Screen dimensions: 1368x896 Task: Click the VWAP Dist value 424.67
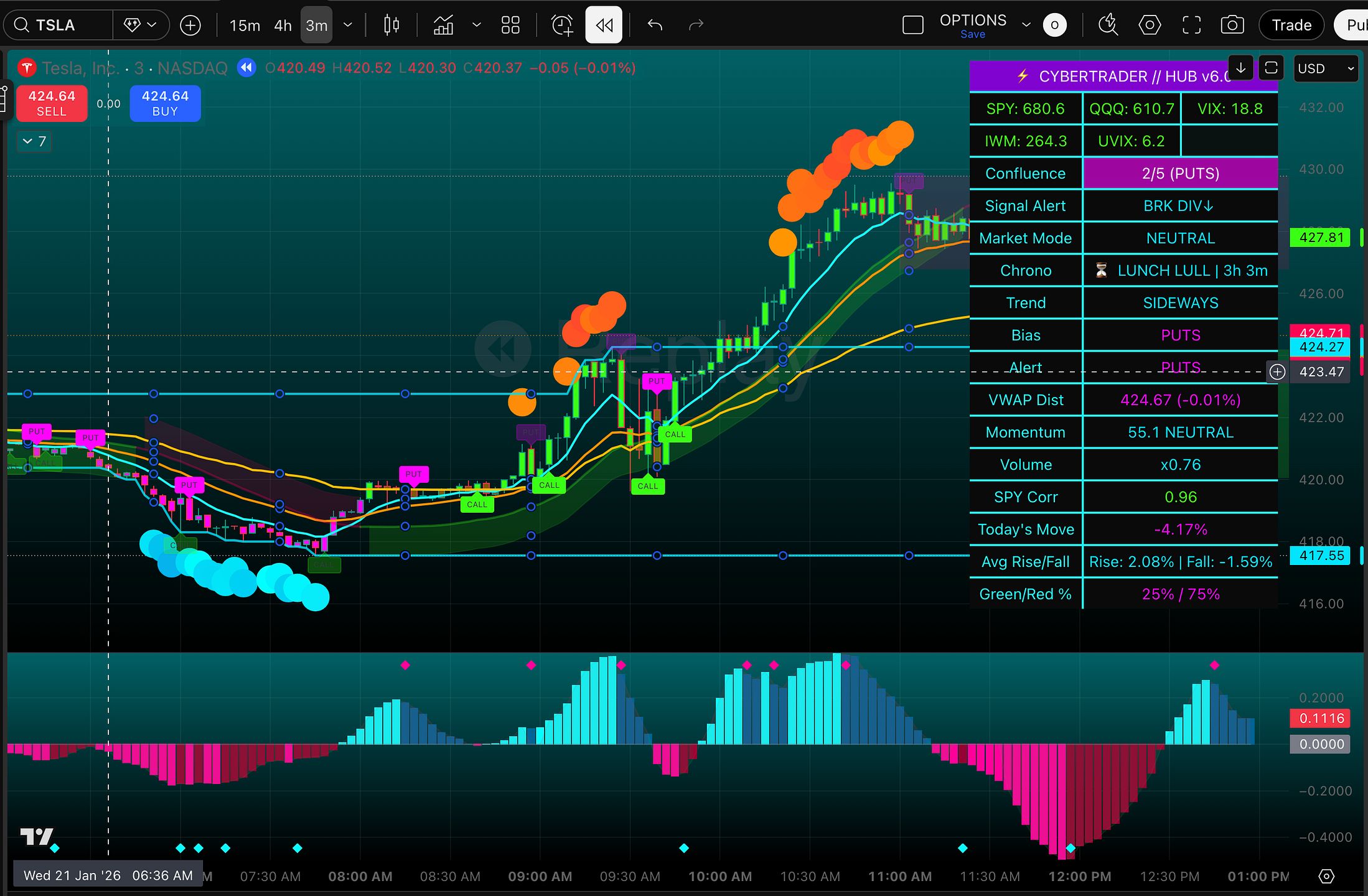1181,400
